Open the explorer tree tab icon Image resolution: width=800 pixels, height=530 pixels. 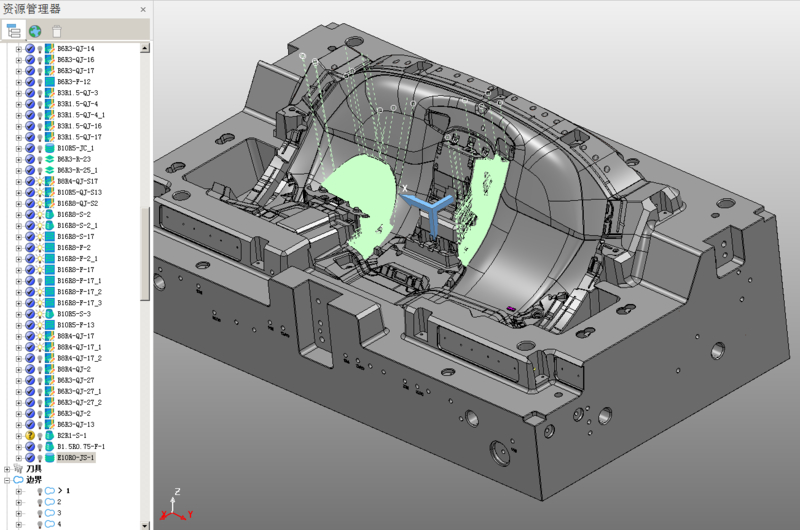[x=13, y=31]
